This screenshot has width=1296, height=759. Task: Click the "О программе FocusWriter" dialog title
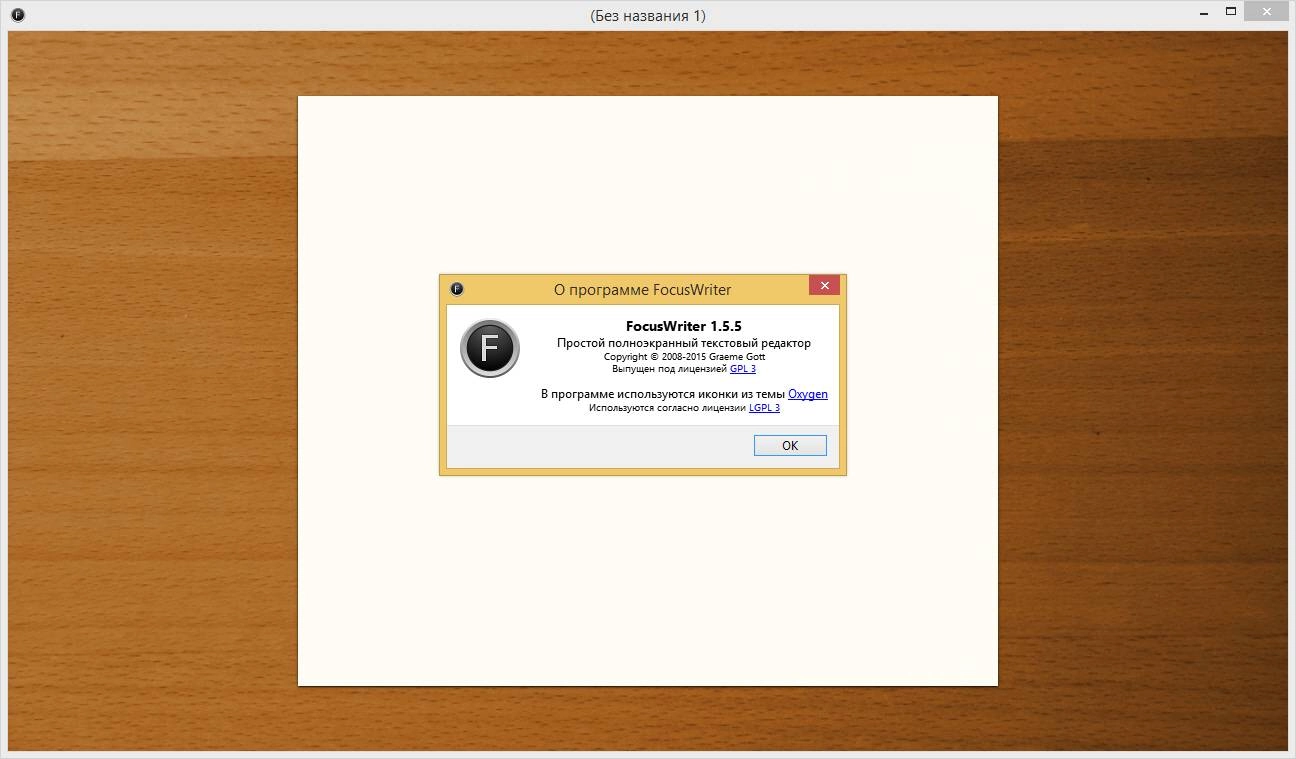pyautogui.click(x=643, y=290)
